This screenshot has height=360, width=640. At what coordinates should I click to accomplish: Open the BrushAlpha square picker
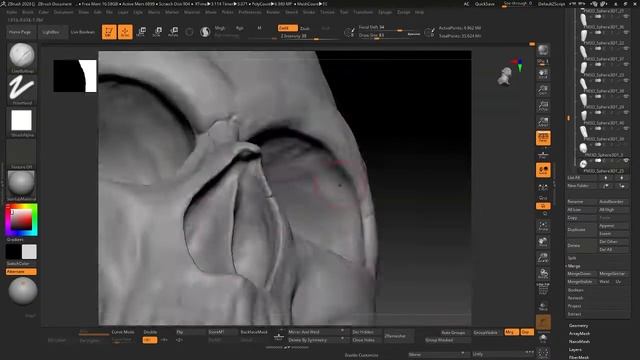coord(22,122)
